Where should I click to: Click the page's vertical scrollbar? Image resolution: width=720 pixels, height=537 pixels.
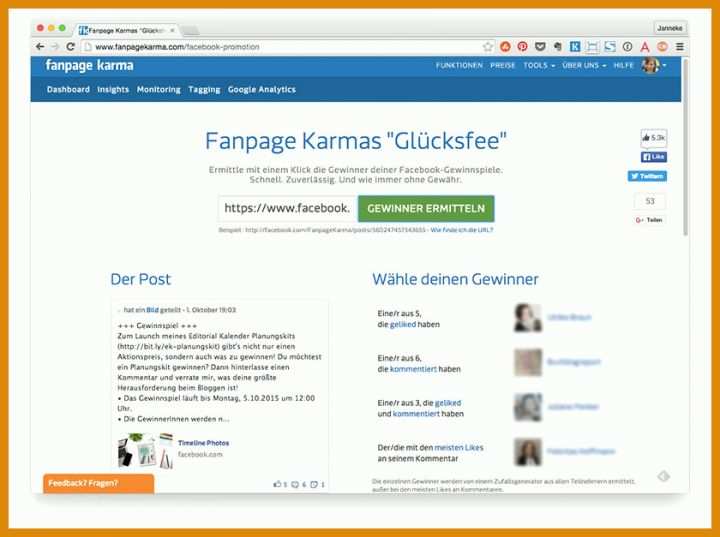(x=686, y=147)
